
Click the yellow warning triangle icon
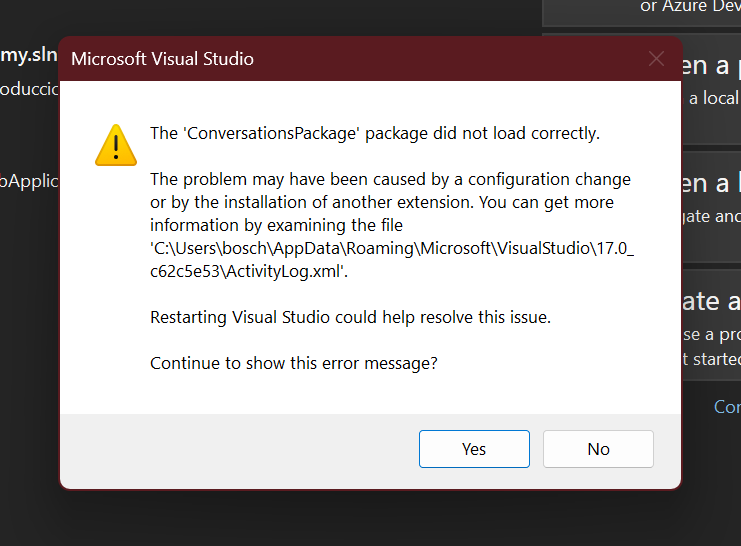click(x=116, y=145)
